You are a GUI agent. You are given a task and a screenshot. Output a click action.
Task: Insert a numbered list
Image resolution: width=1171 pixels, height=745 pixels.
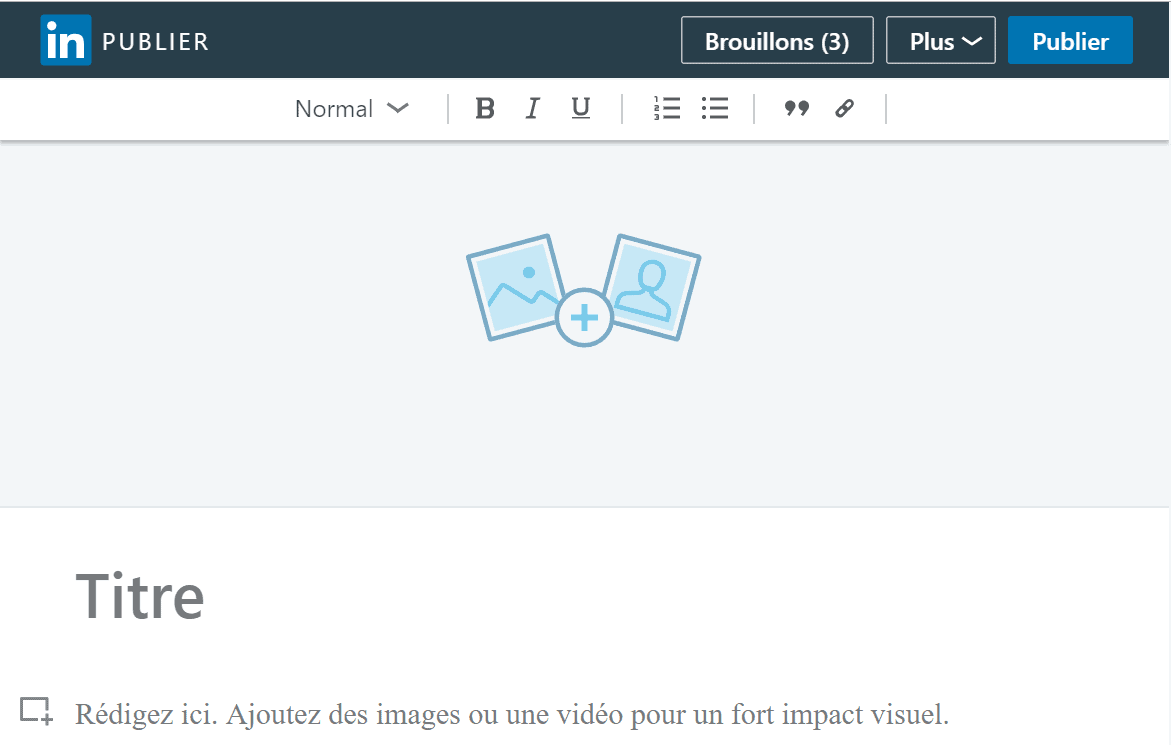[x=667, y=109]
